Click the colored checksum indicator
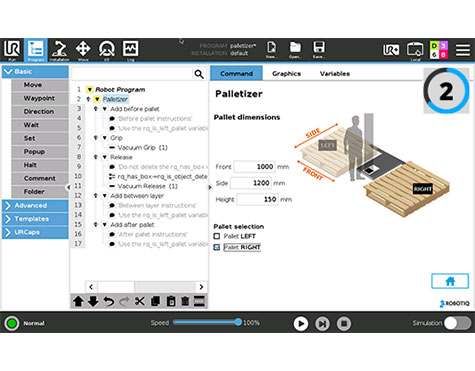Viewport: 475px width, 371px height. click(x=439, y=50)
